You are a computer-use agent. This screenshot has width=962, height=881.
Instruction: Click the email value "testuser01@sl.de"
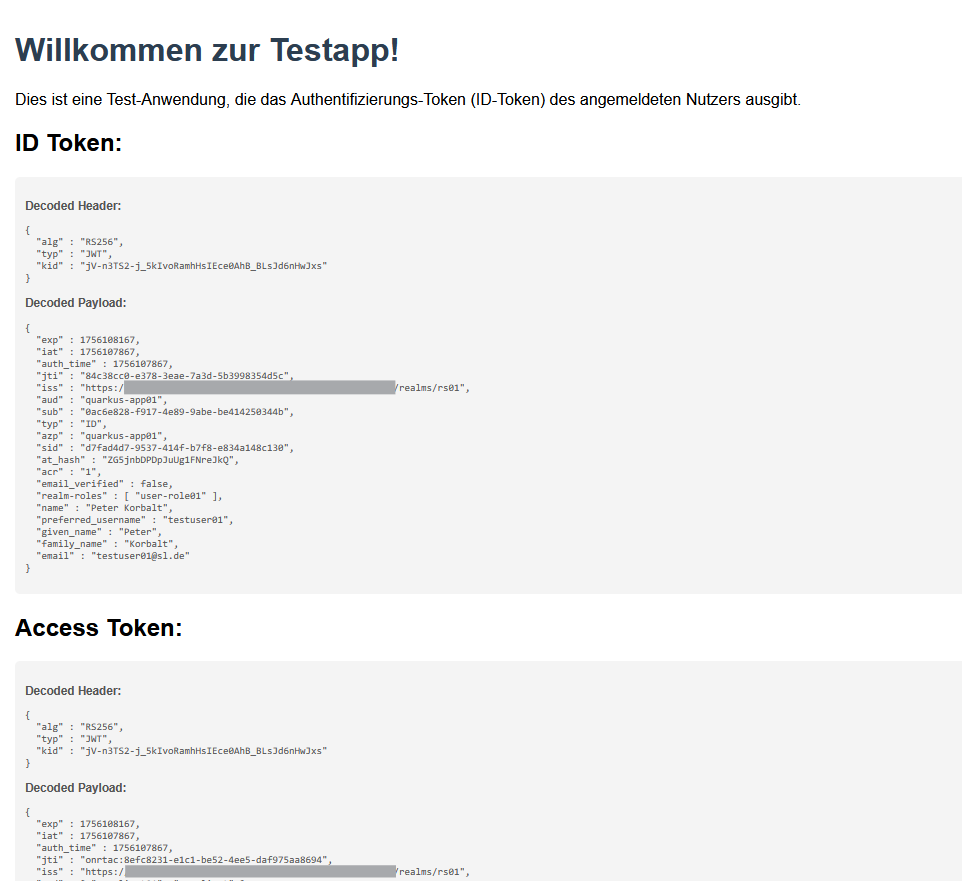140,556
